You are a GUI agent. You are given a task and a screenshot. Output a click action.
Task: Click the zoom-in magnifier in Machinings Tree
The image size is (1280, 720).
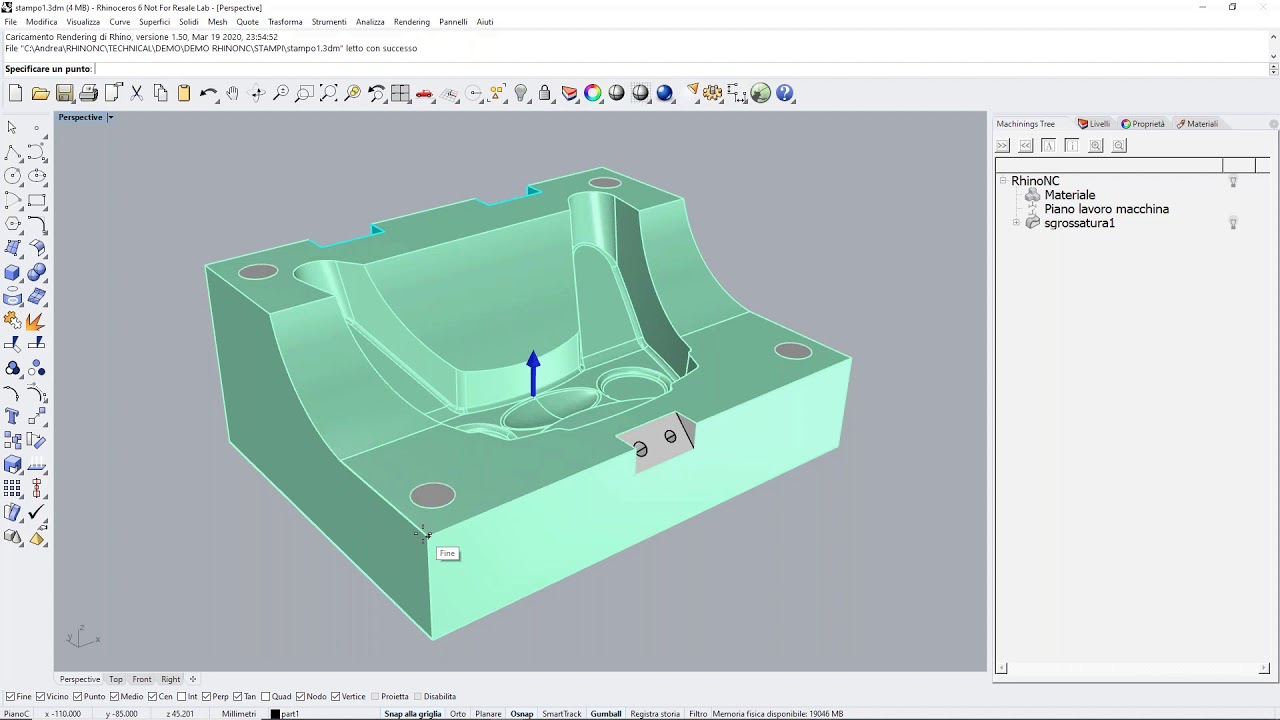(x=1095, y=145)
